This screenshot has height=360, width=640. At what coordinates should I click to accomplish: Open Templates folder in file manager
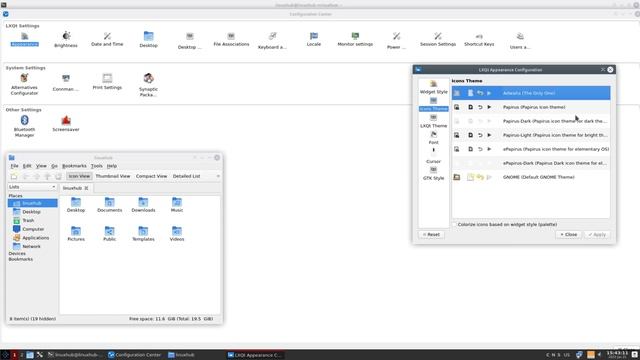[143, 234]
